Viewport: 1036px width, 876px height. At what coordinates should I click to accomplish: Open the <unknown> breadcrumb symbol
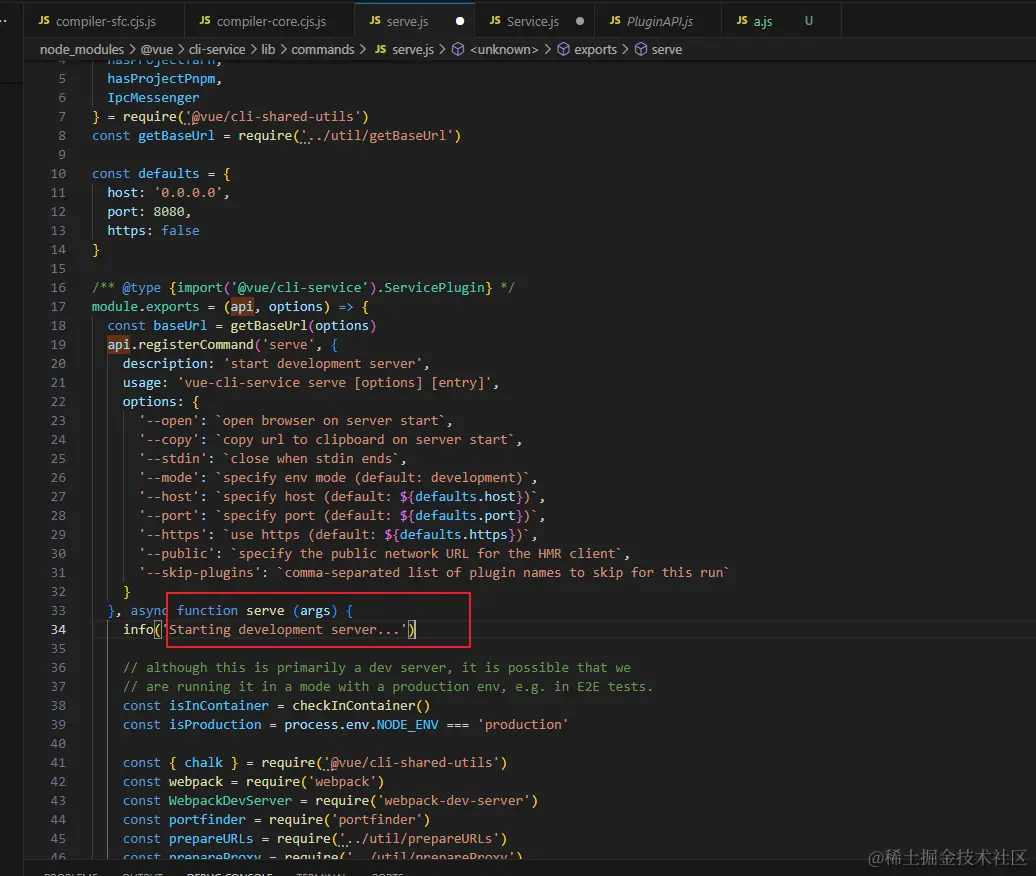[503, 50]
